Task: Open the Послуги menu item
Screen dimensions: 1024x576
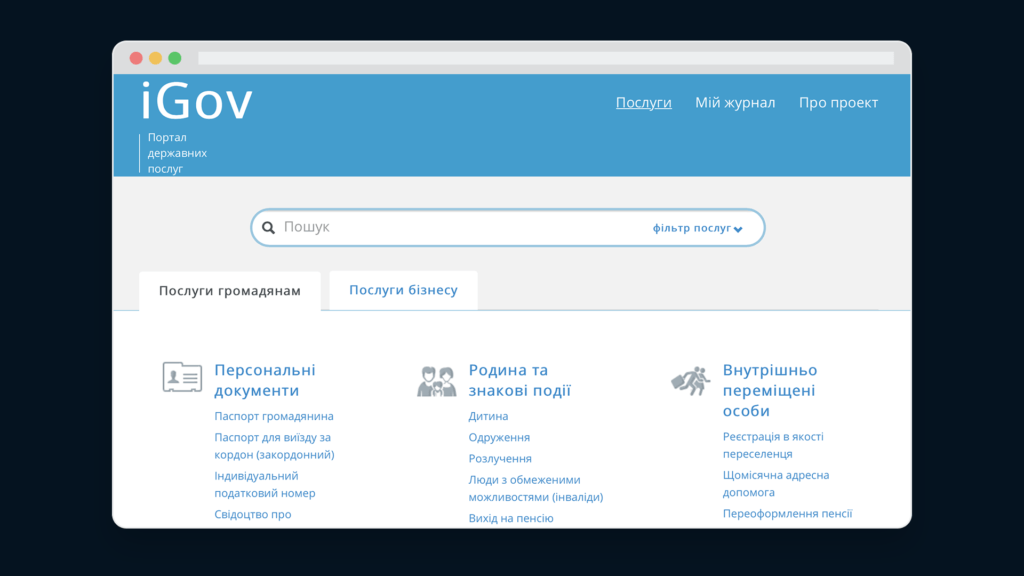Action: click(x=643, y=103)
